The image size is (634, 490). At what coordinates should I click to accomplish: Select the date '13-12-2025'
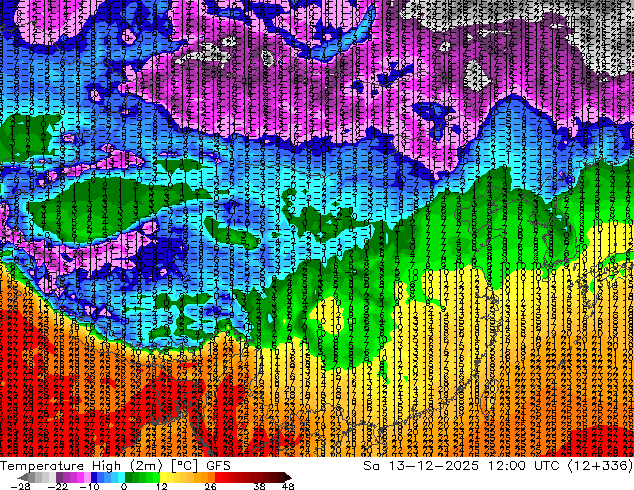433,466
